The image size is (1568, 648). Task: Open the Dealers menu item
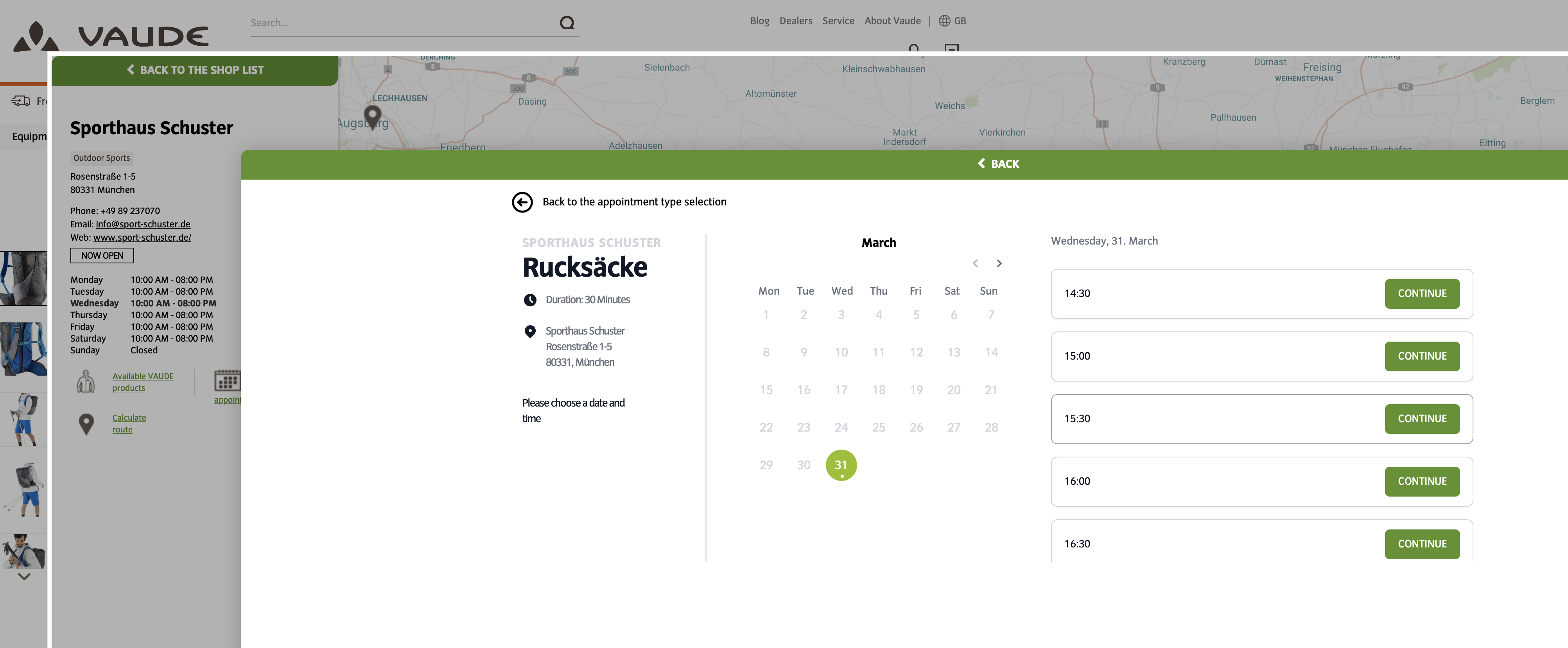click(796, 21)
